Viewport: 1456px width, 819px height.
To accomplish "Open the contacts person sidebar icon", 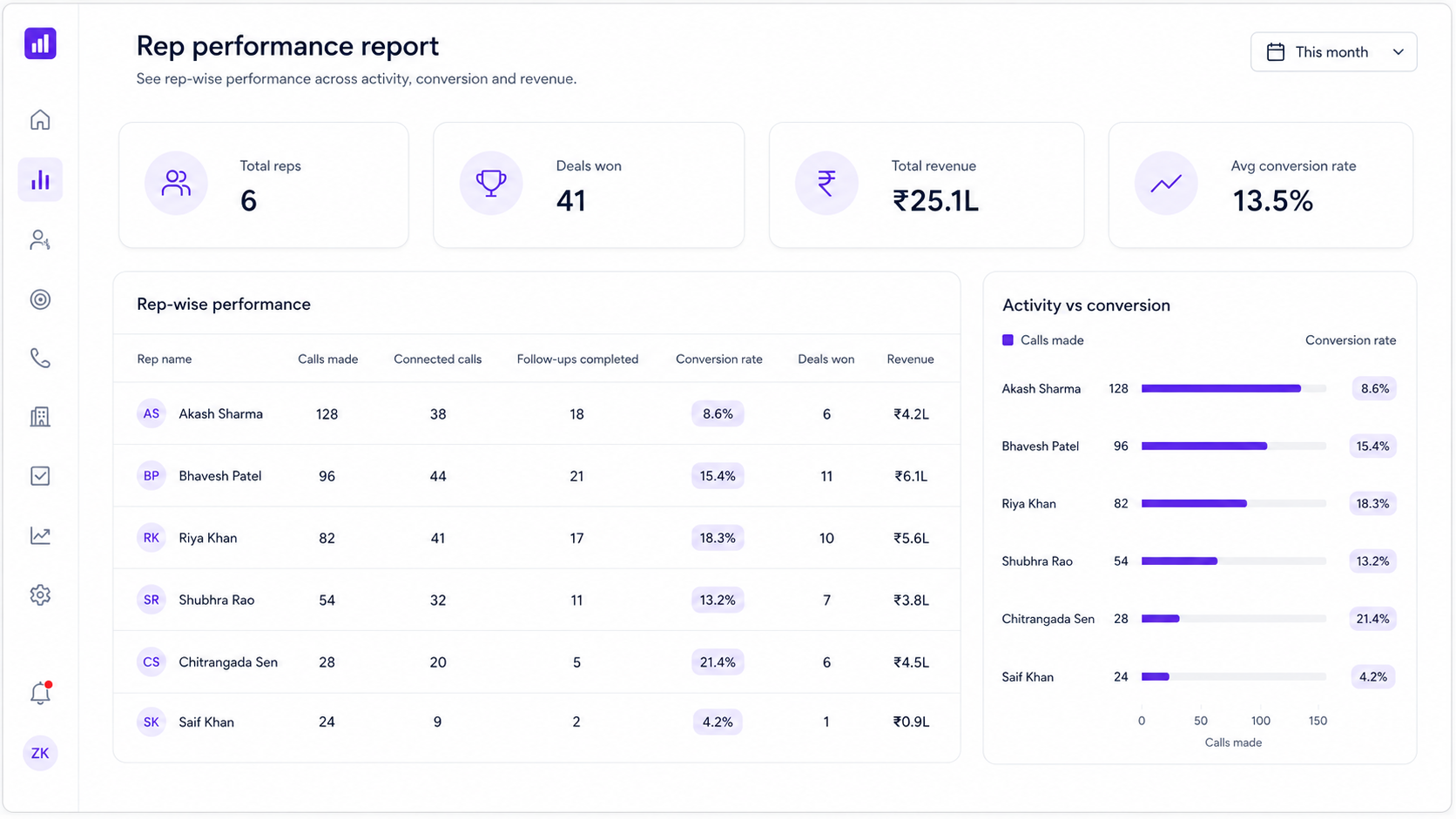I will point(40,240).
